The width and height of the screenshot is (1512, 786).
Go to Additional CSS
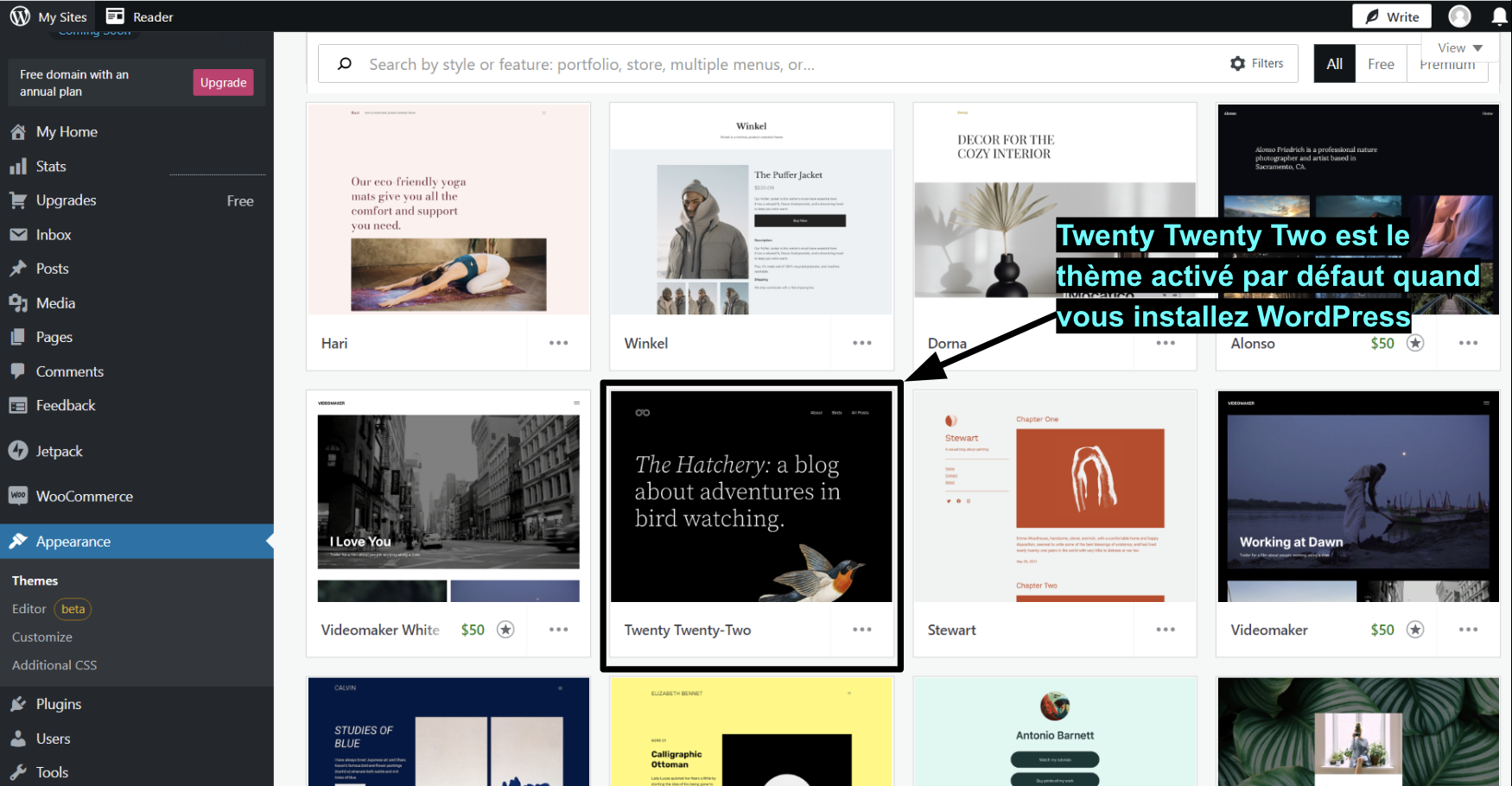(54, 665)
